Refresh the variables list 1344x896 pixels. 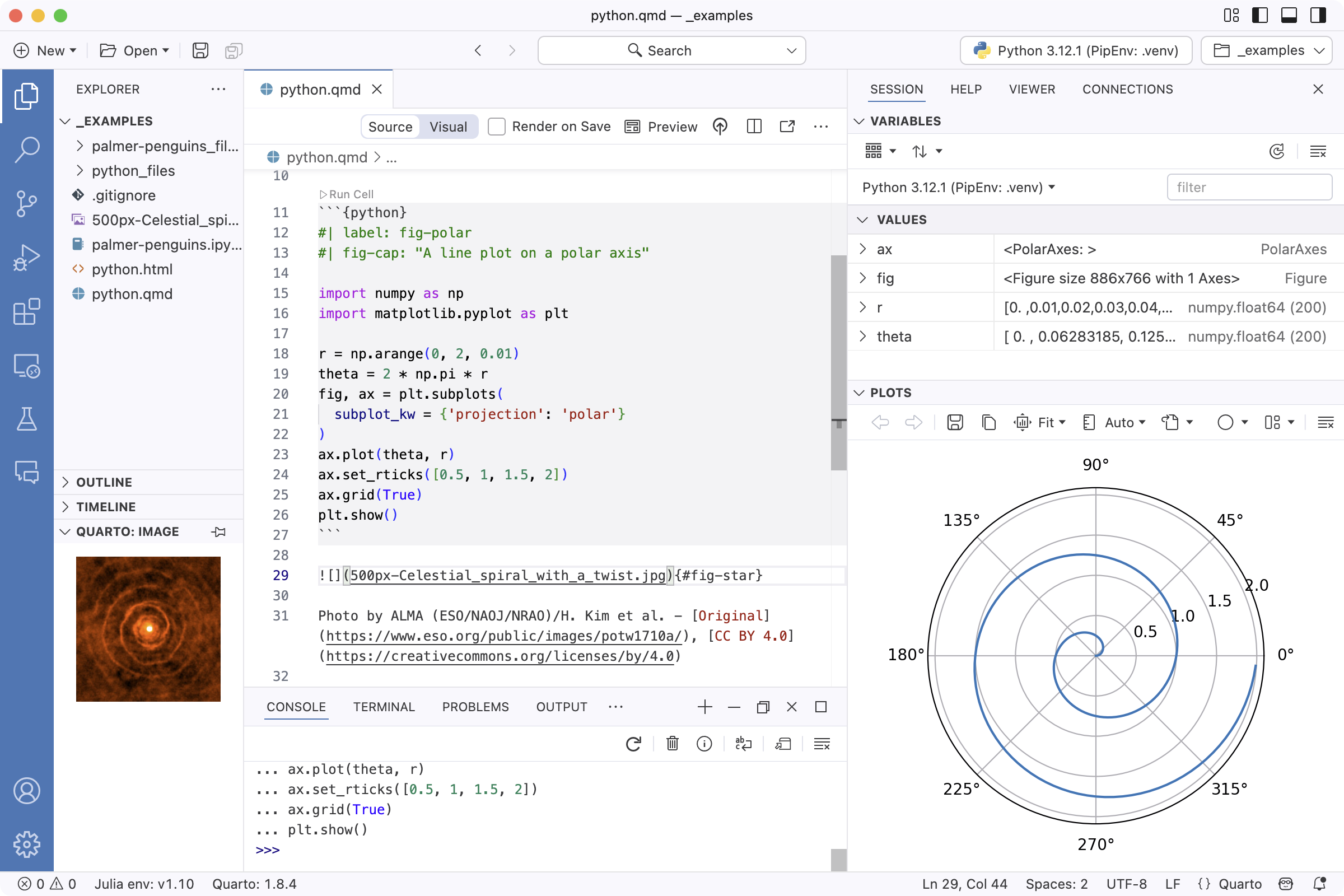point(1278,151)
